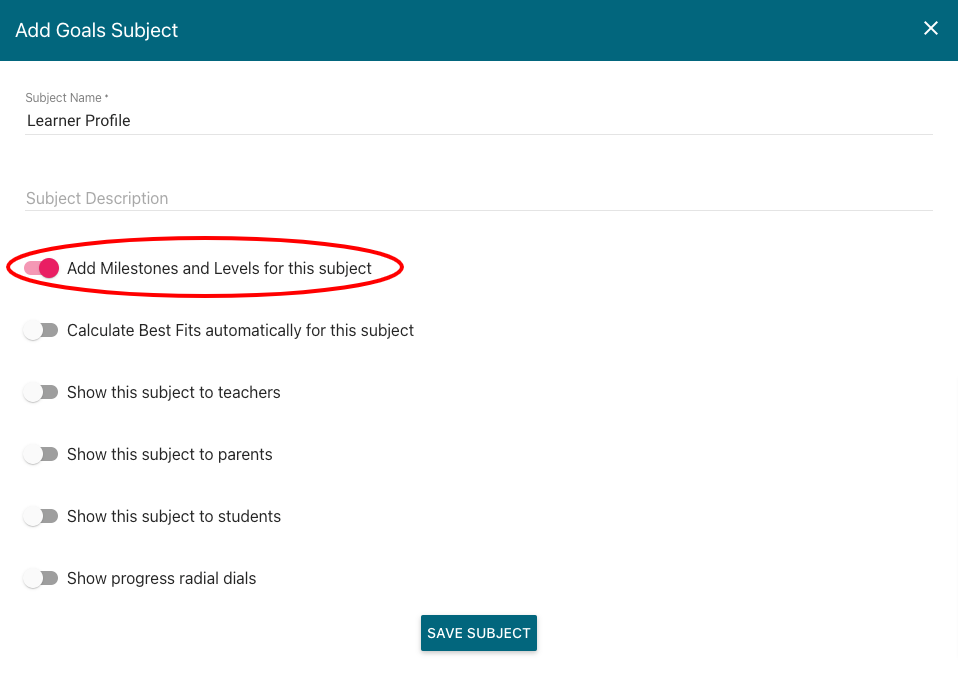Turn on Show this subject to parents switch
958x677 pixels.
click(41, 455)
